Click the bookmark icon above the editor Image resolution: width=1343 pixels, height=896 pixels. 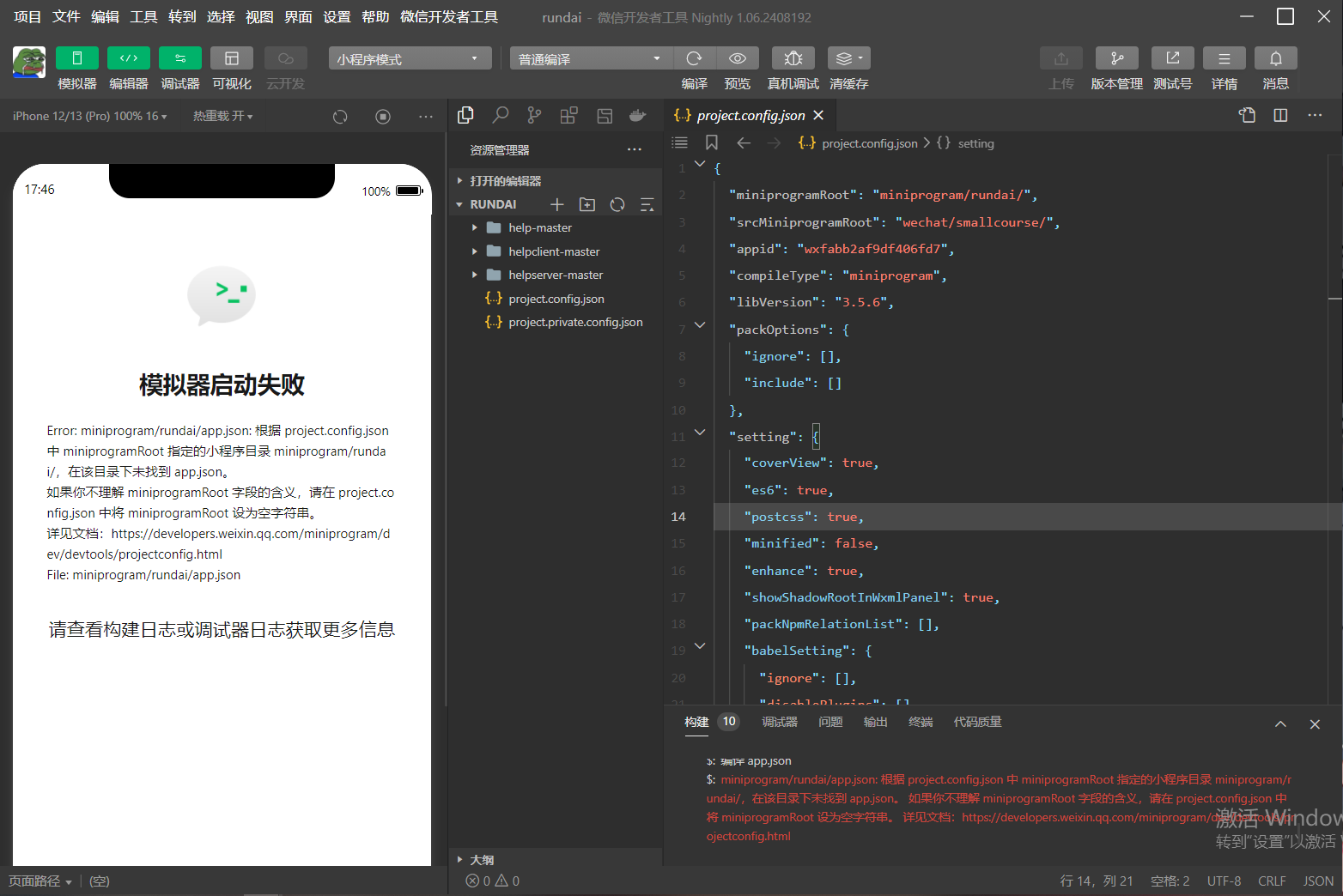click(x=712, y=142)
